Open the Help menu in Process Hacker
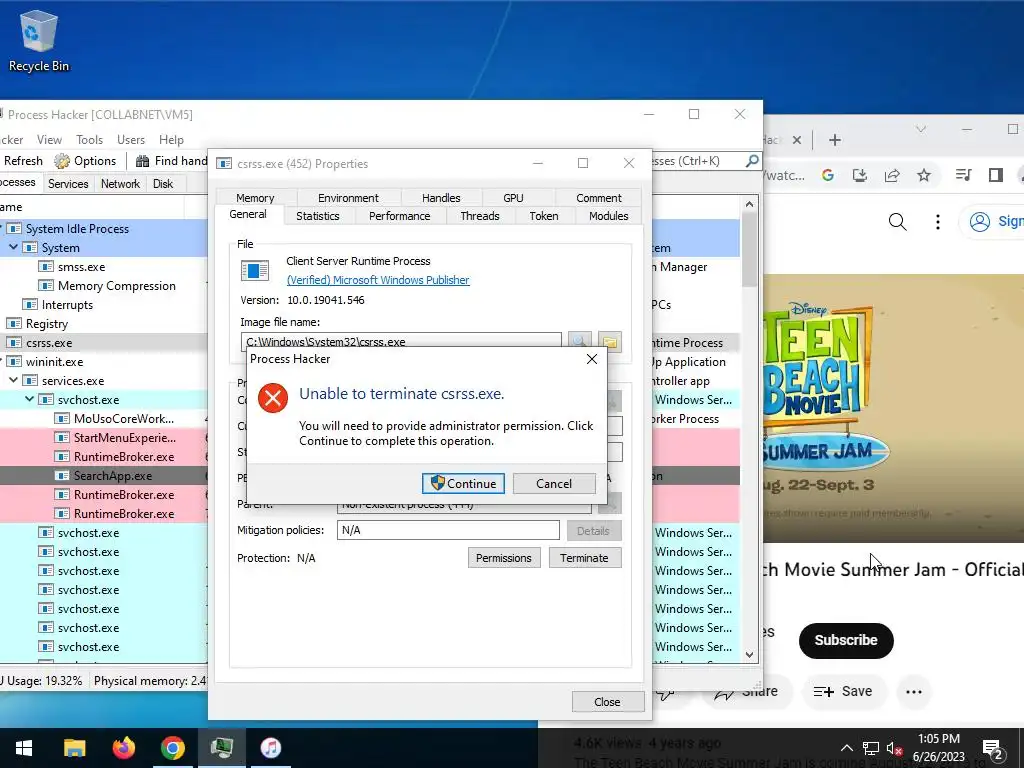 [171, 140]
